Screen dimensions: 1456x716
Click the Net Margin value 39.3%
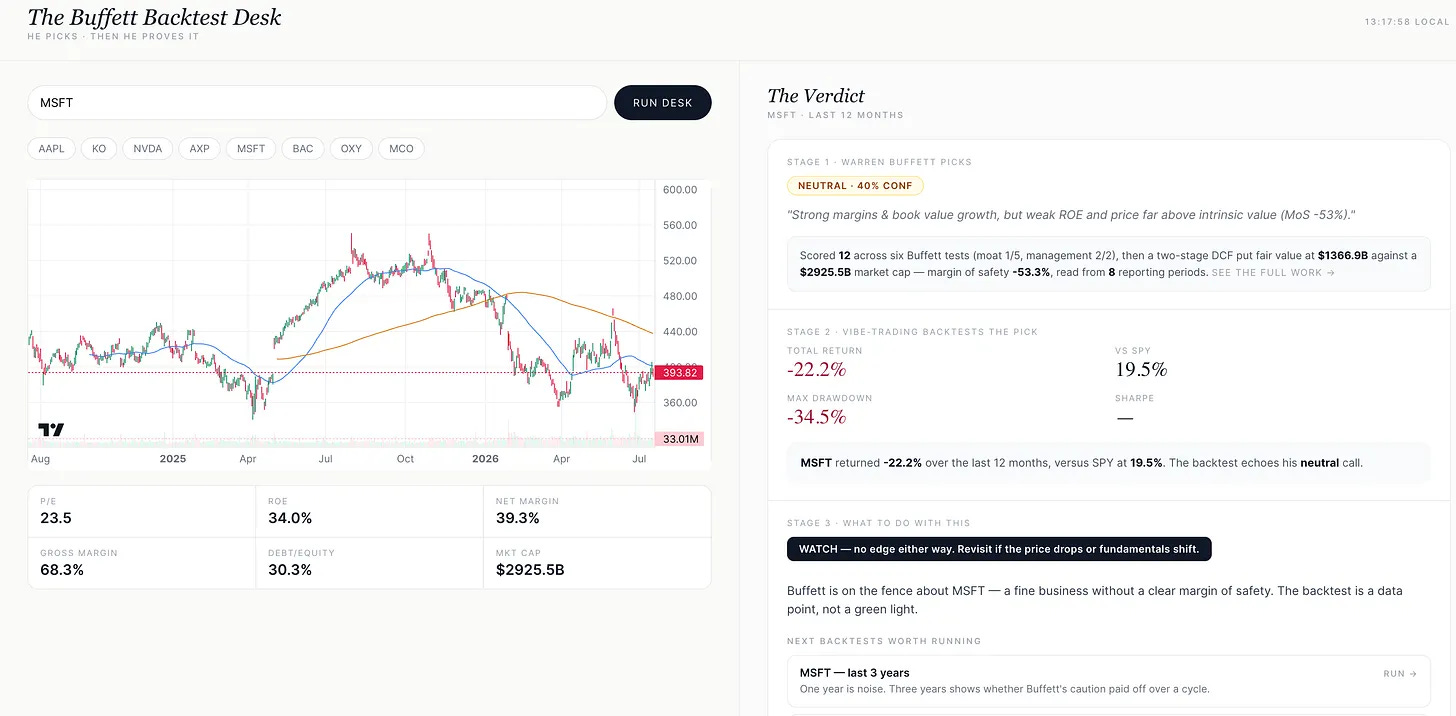[518, 518]
